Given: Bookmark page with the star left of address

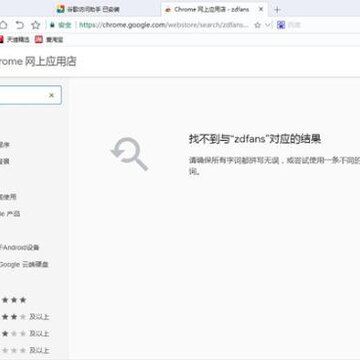Looking at the screenshot, I should [x=36, y=25].
